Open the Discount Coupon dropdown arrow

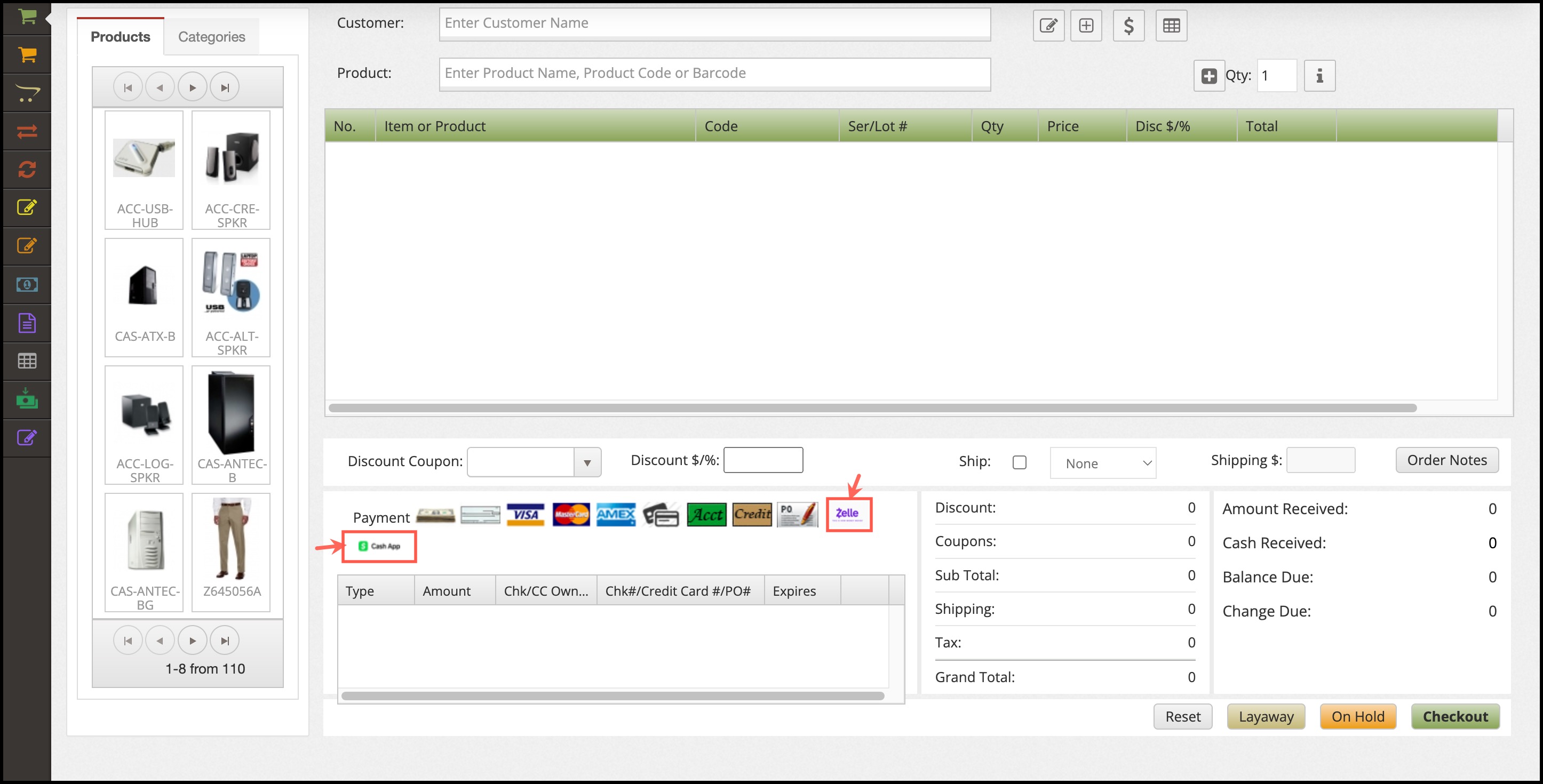(x=587, y=462)
